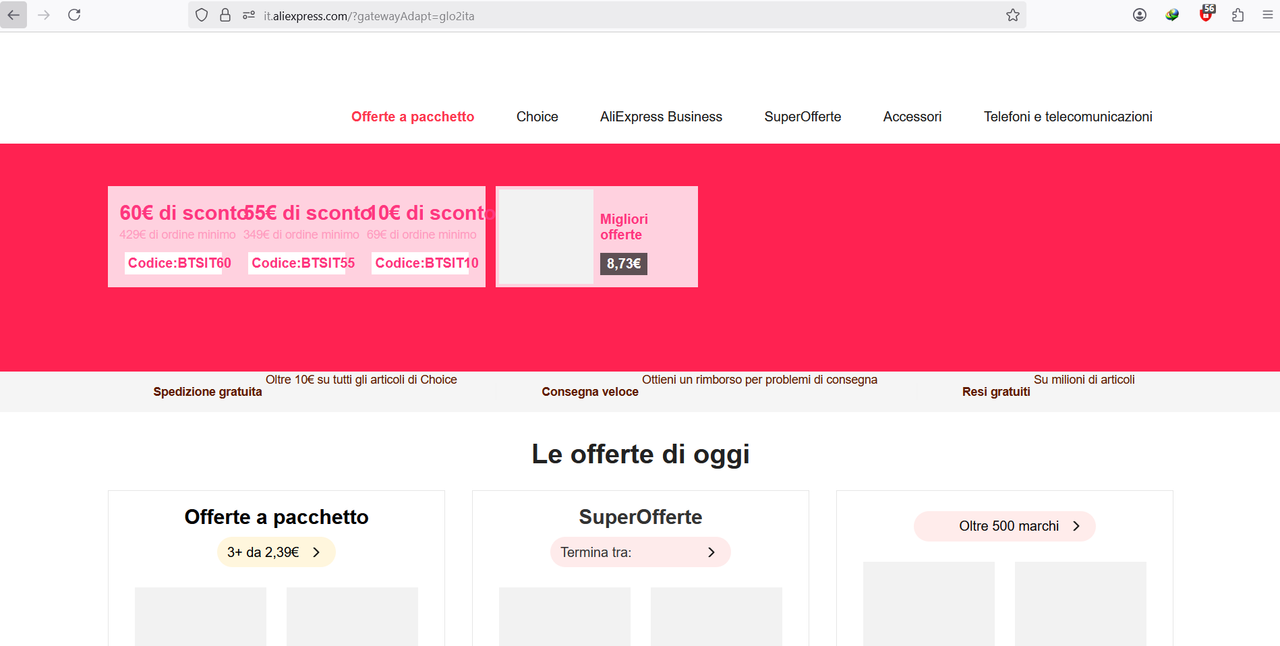Screen dimensions: 1280x646
Task: Click the Consegna veloce text
Action: (590, 392)
